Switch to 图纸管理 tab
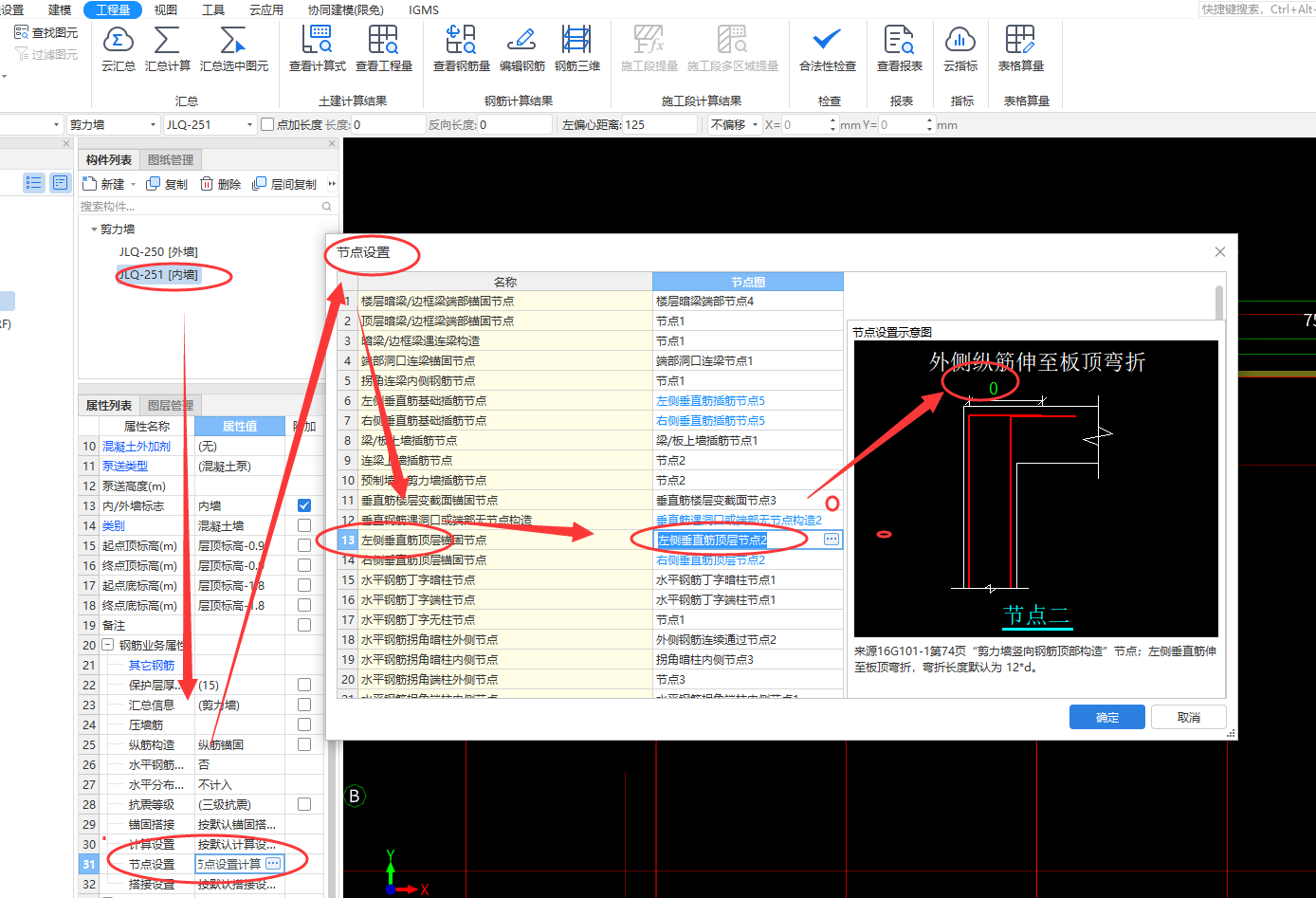The width and height of the screenshot is (1316, 898). pos(171,160)
